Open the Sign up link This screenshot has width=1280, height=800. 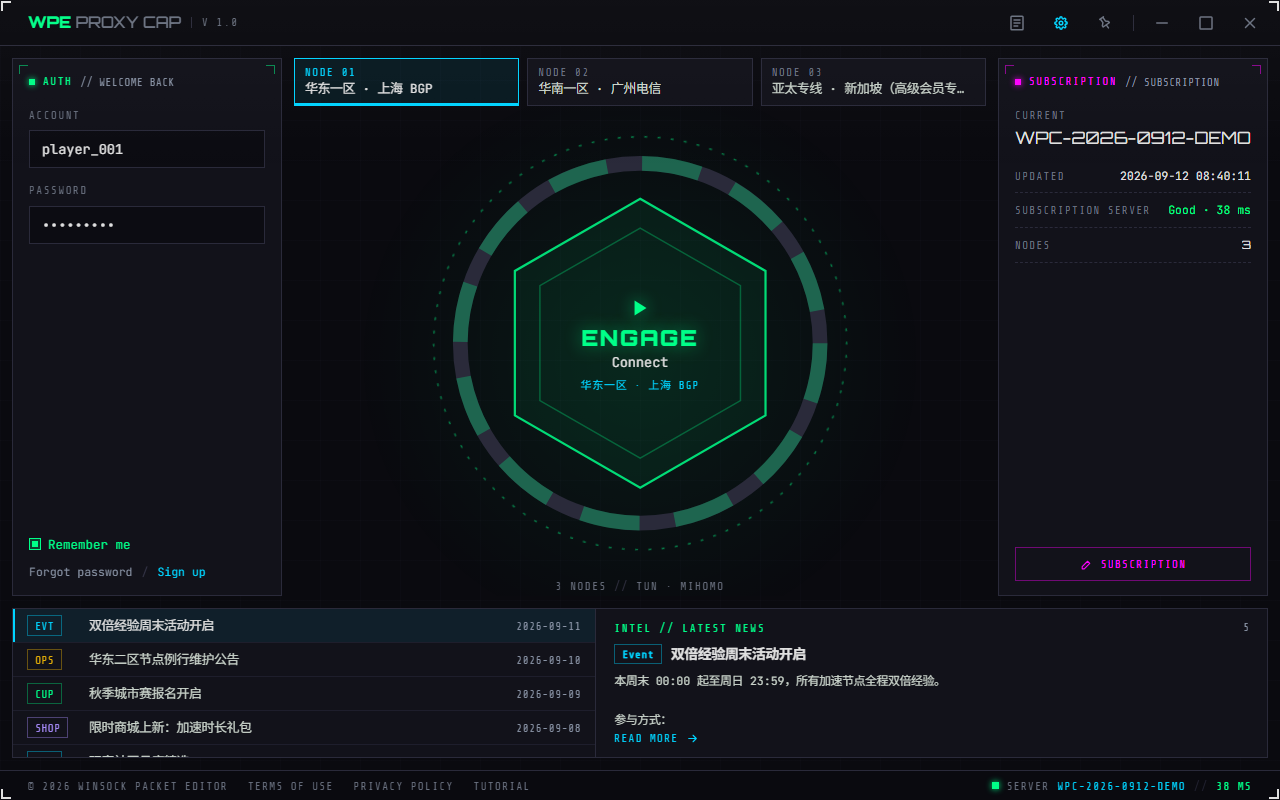(181, 572)
